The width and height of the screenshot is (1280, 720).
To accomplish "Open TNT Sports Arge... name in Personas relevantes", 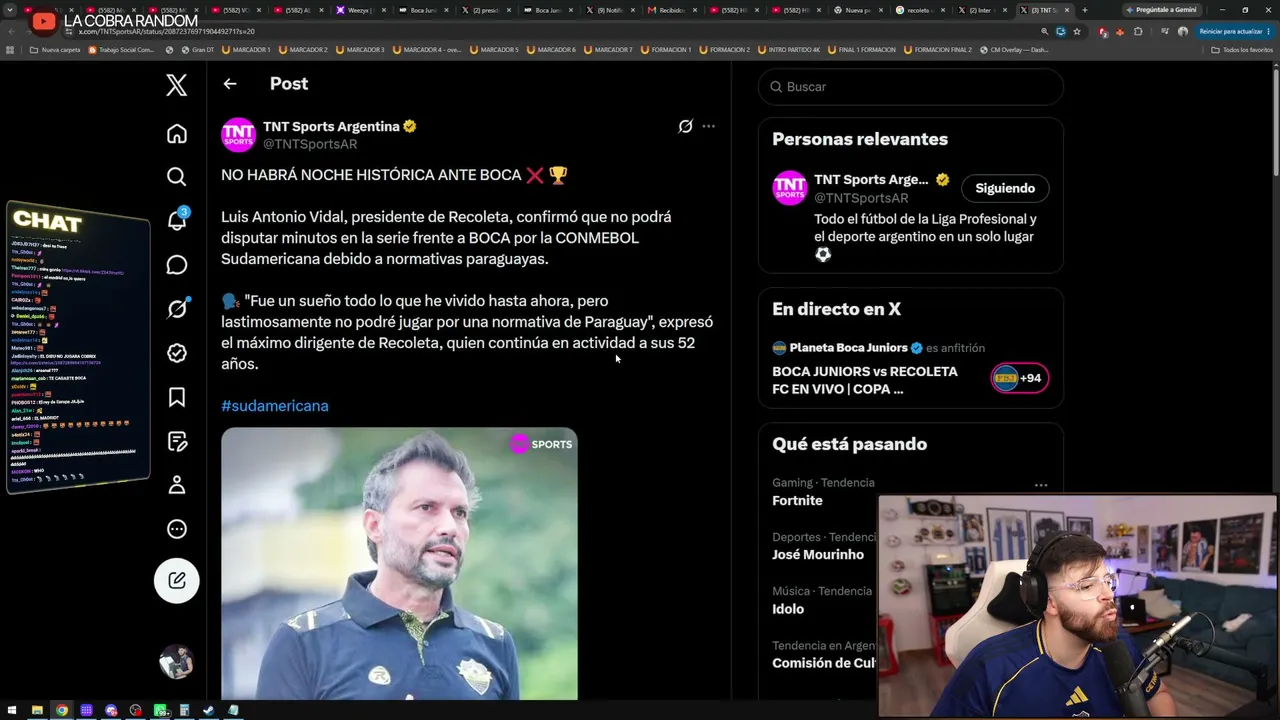I will tap(871, 179).
